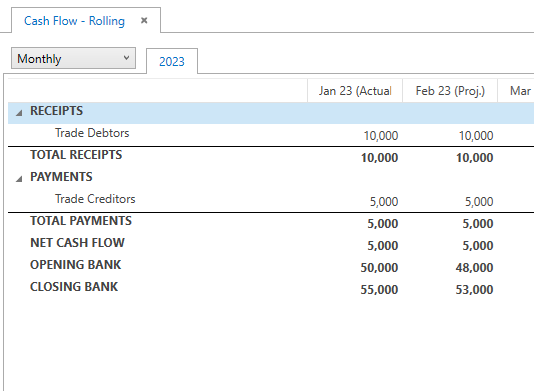Click Trade Debtors Feb 23 value 10,000
Image resolution: width=534 pixels, height=391 pixels.
point(476,136)
